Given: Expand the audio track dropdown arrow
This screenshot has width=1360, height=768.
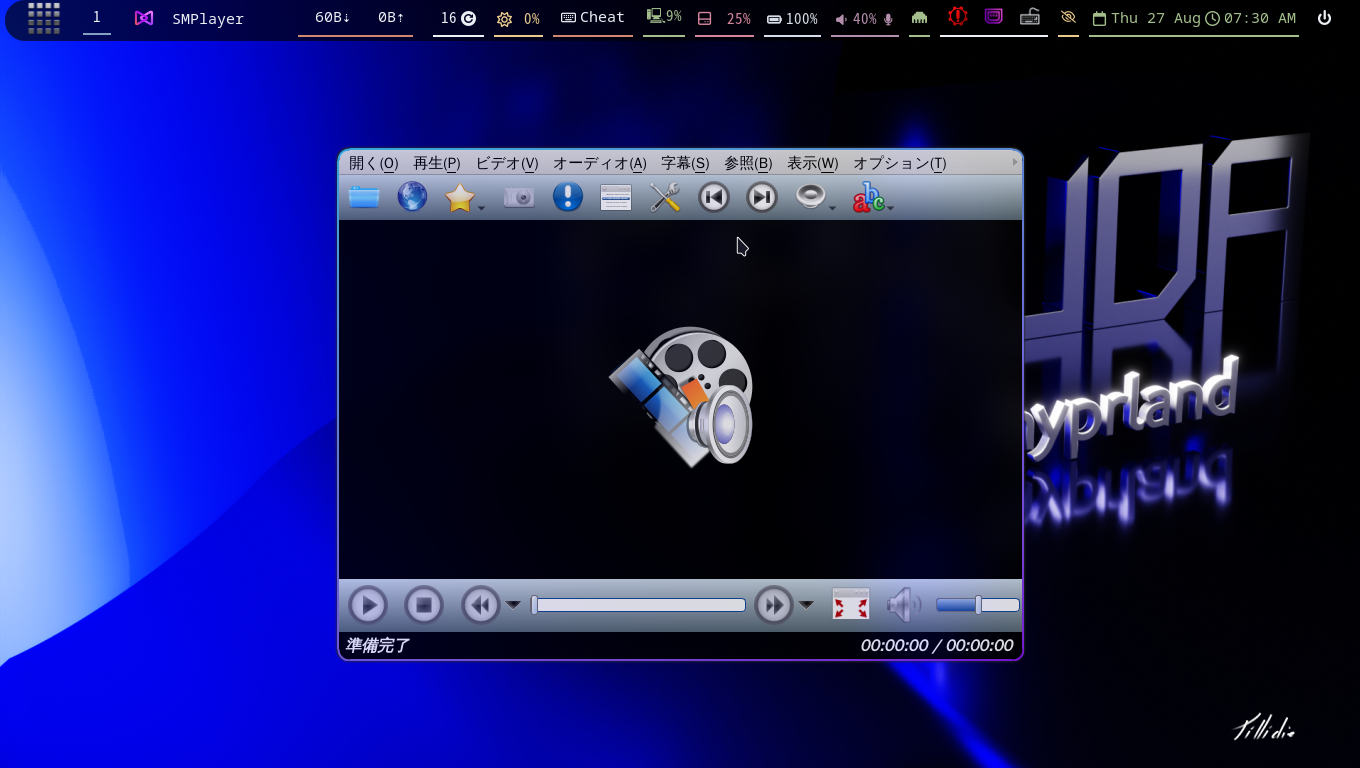Looking at the screenshot, I should pos(832,208).
